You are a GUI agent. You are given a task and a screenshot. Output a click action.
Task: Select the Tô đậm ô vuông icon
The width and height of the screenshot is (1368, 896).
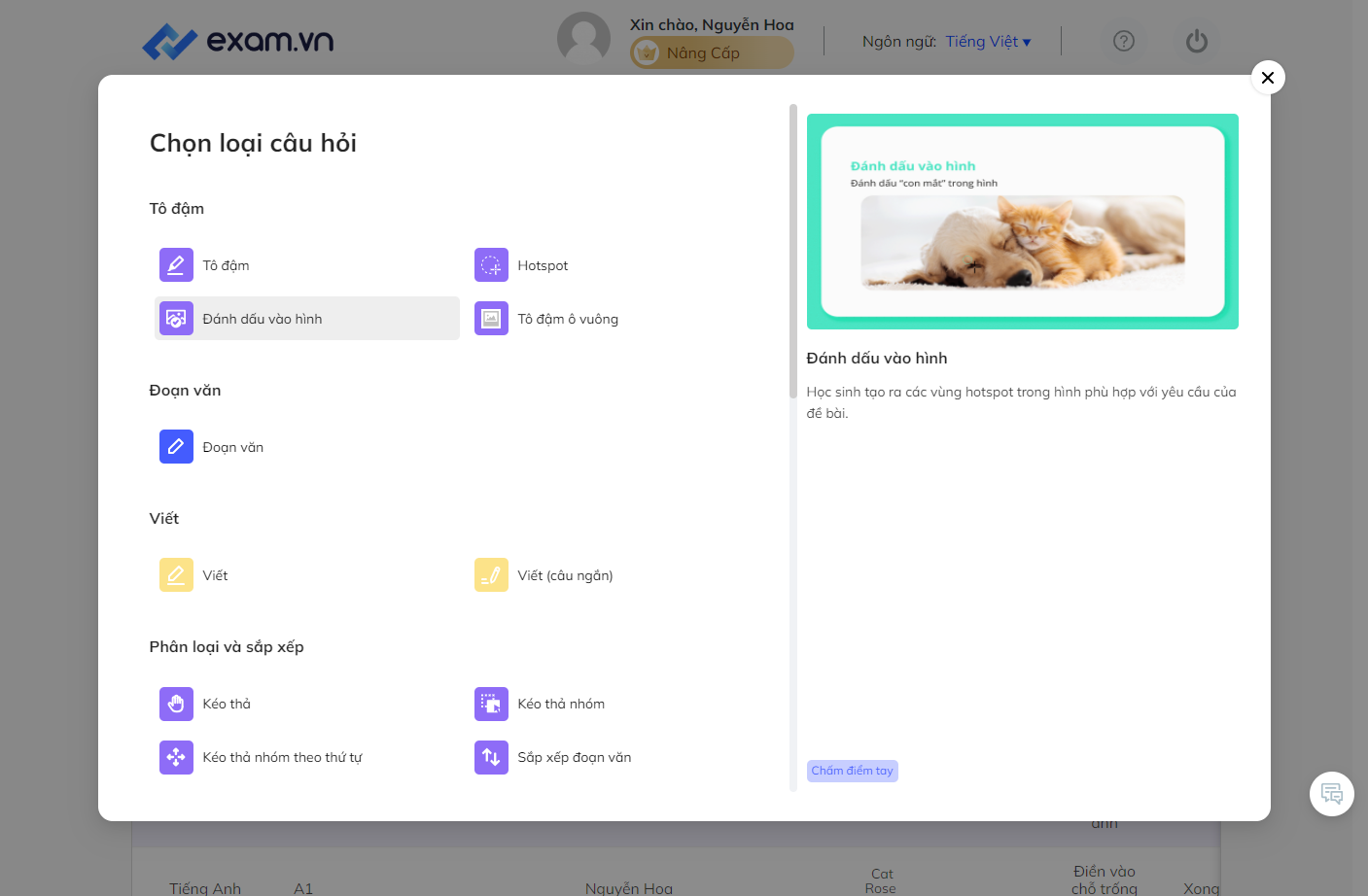click(491, 318)
